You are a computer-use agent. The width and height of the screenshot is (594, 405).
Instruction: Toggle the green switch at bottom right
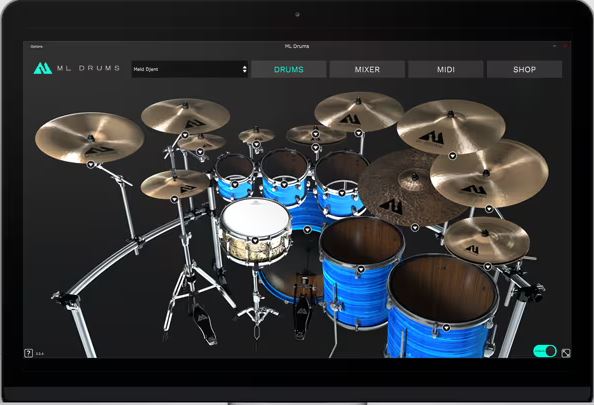545,351
